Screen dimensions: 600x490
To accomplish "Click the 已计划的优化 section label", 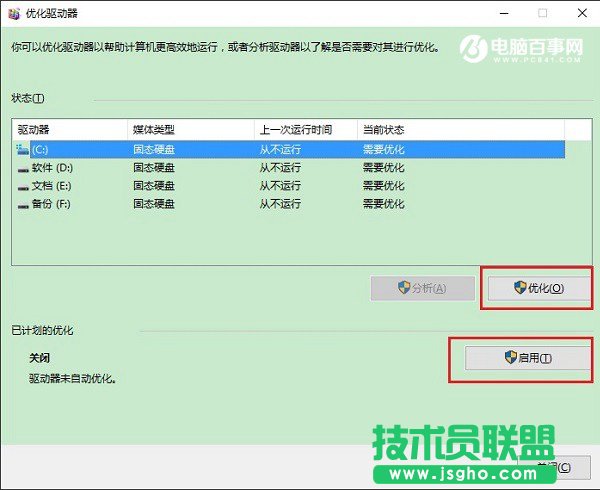I will 42,330.
